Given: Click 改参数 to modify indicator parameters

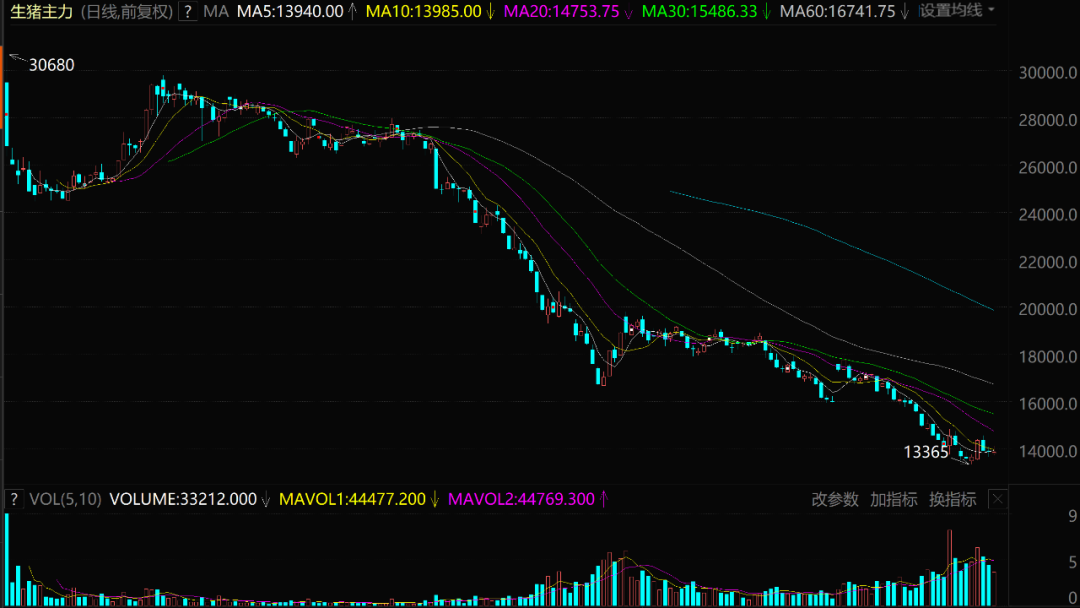Looking at the screenshot, I should click(835, 499).
